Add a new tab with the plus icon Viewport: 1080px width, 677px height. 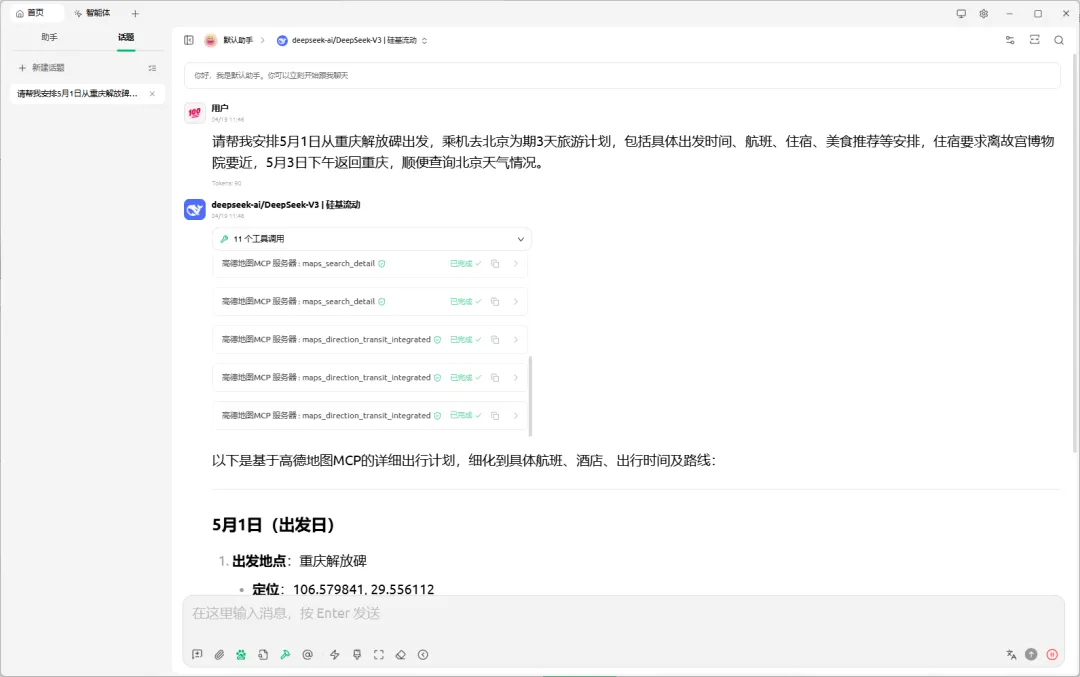[135, 13]
